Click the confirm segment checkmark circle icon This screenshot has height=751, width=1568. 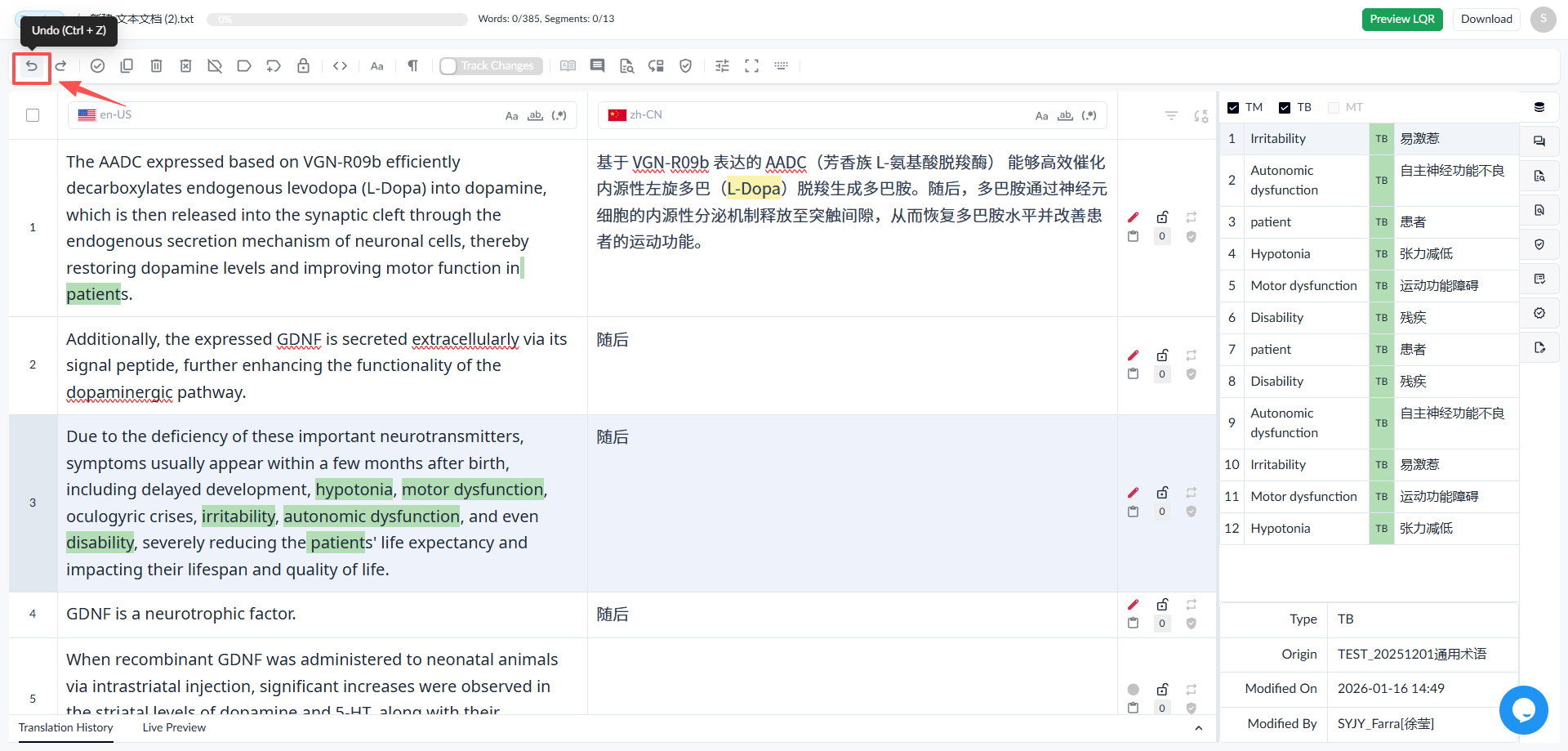(x=97, y=66)
